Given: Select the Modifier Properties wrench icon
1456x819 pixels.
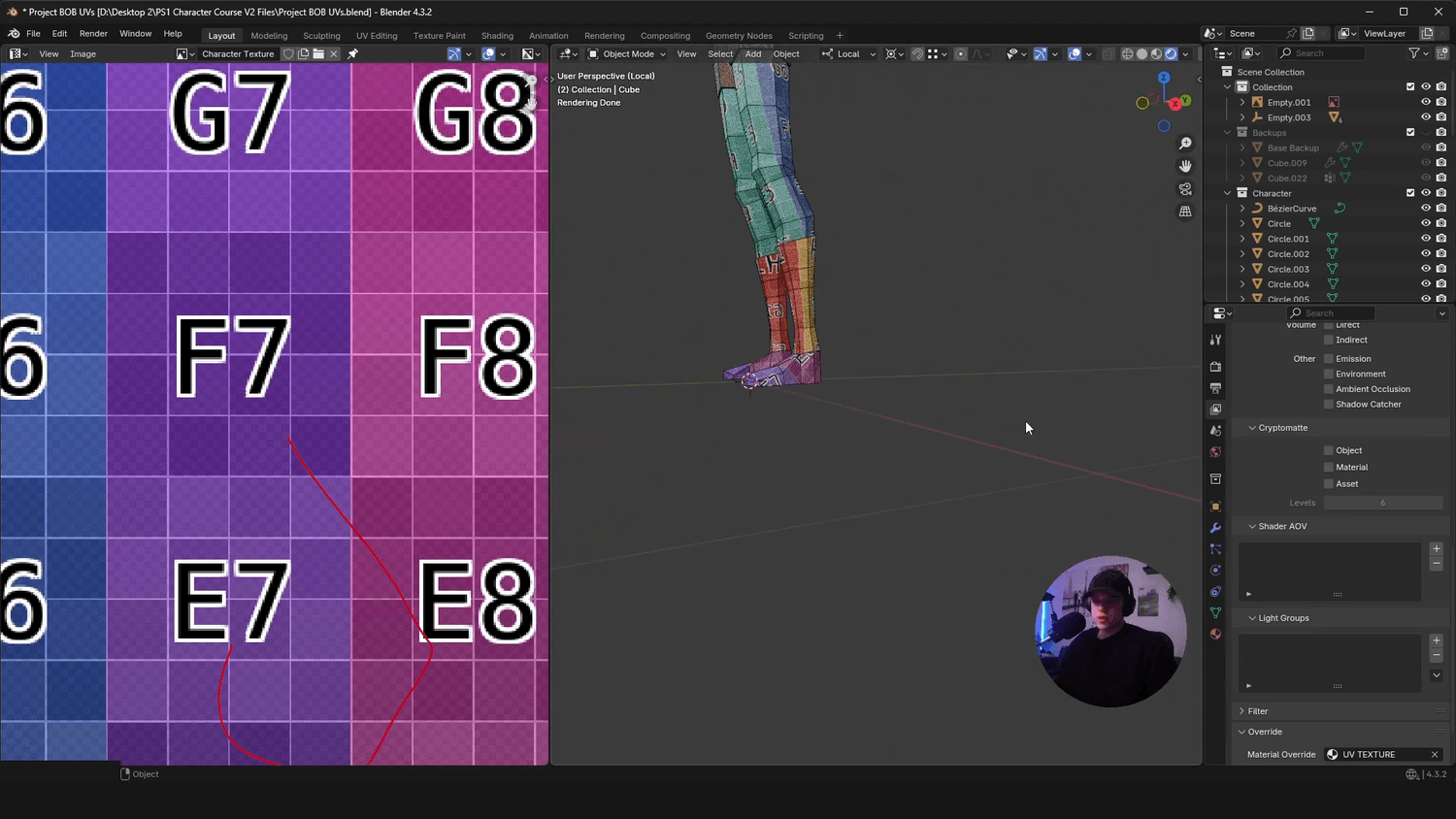Looking at the screenshot, I should (1215, 525).
